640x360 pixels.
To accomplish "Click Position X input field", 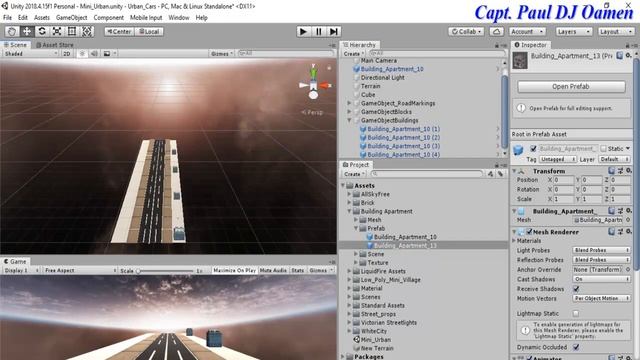I will point(563,180).
